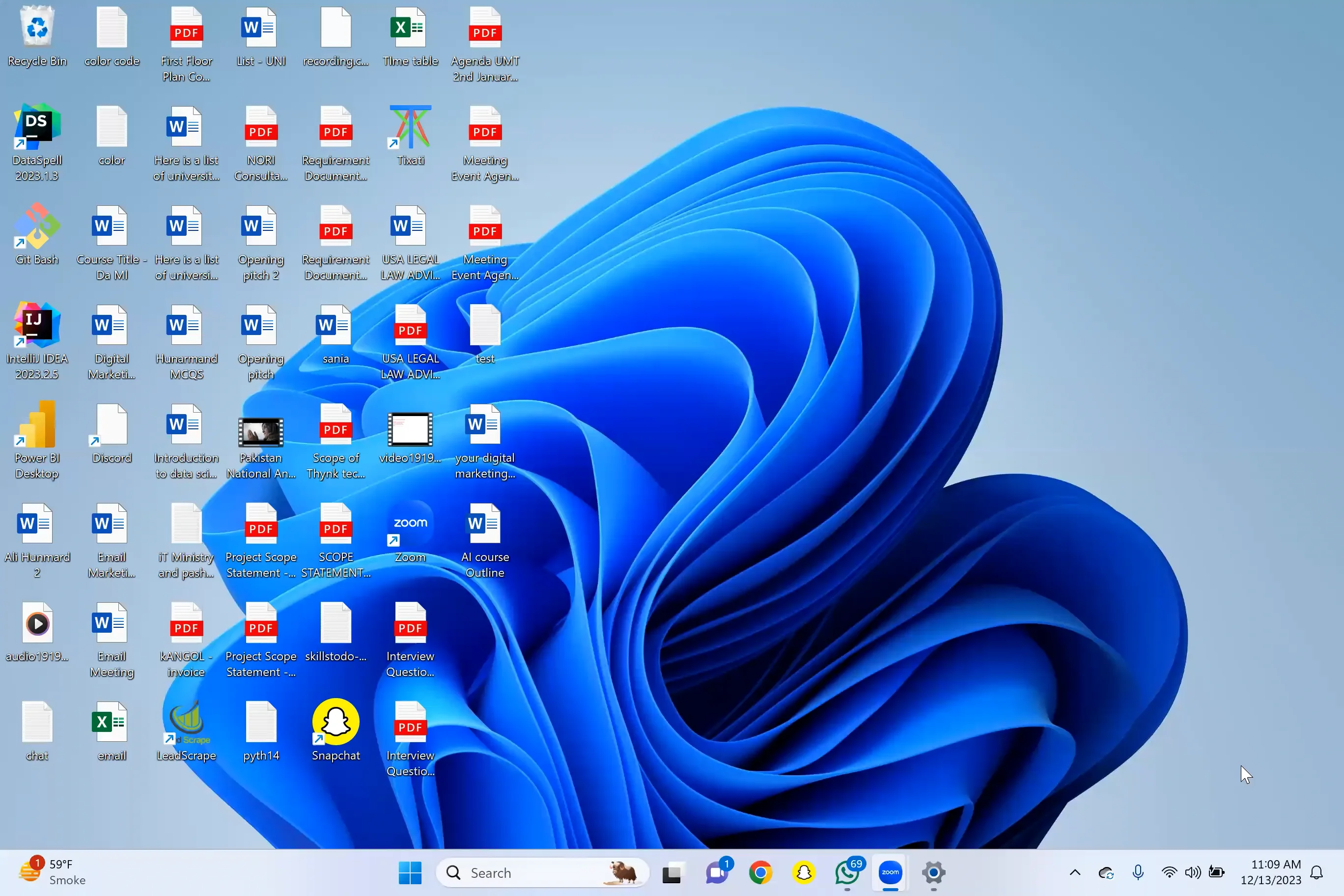
Task: Open the volume control in system tray
Action: (x=1193, y=872)
